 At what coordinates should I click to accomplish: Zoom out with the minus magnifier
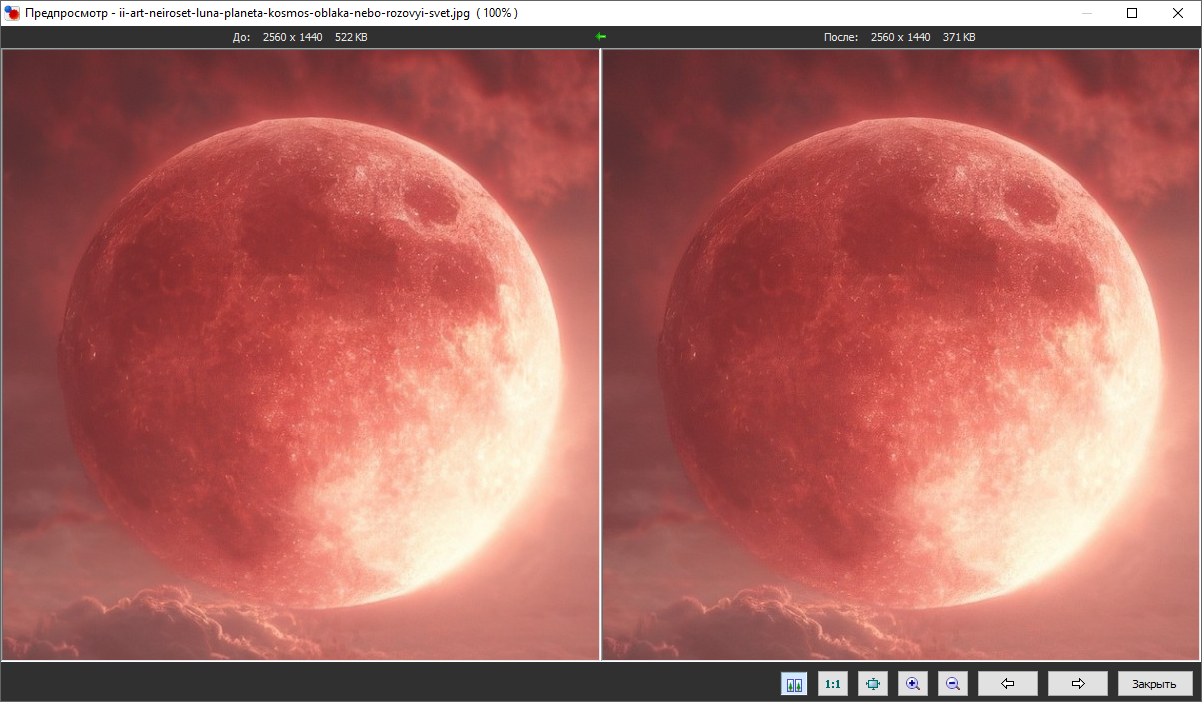tap(952, 684)
